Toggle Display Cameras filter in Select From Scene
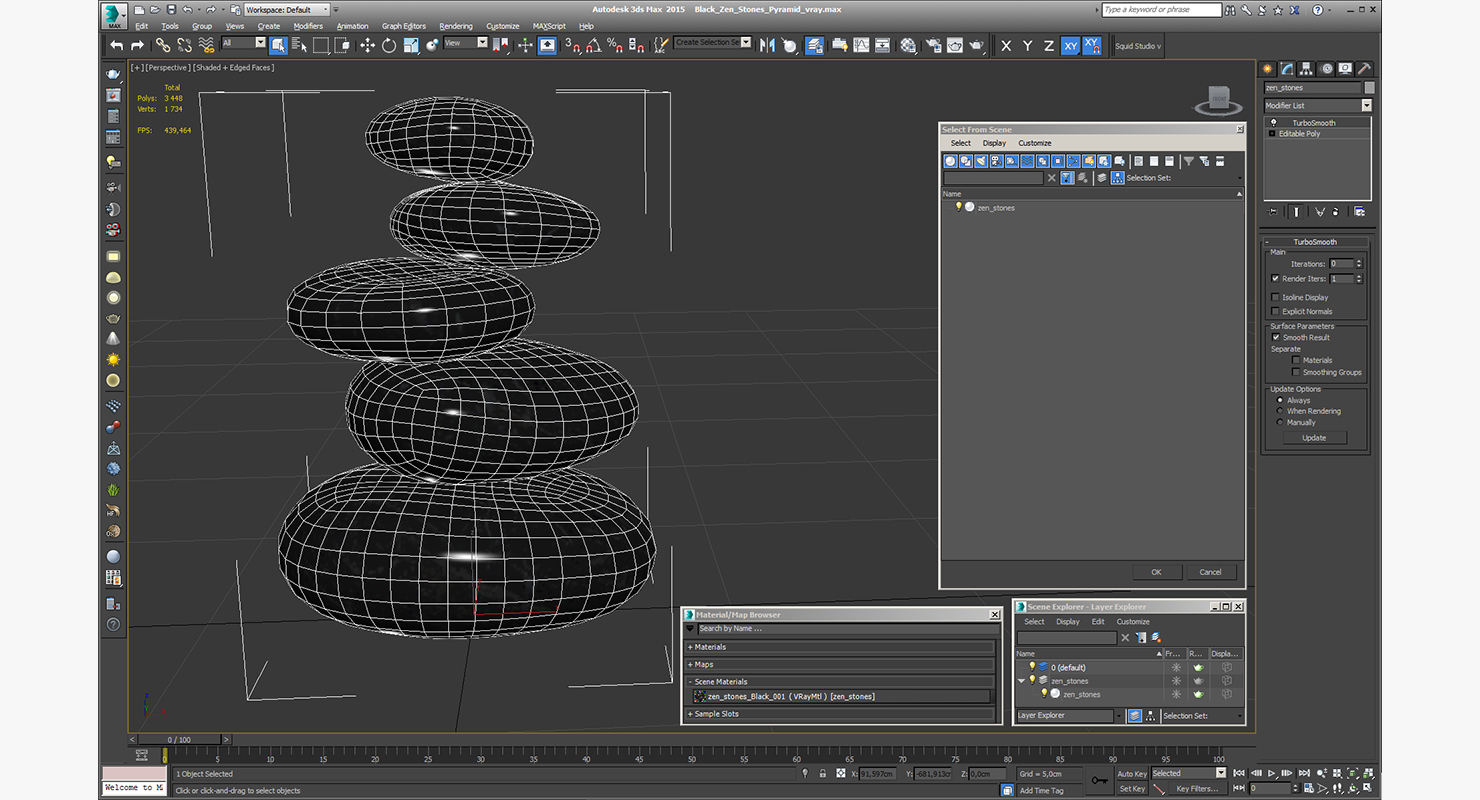The height and width of the screenshot is (800, 1480). (x=996, y=161)
